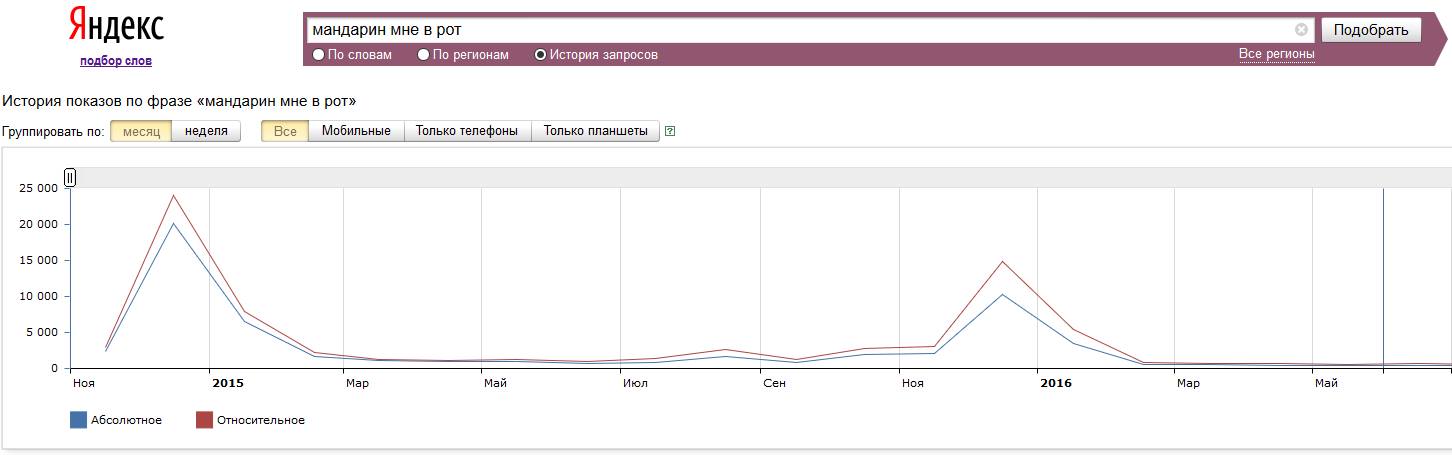Click the vertical marker line near May 2016
This screenshot has width=1452, height=455.
point(1383,278)
